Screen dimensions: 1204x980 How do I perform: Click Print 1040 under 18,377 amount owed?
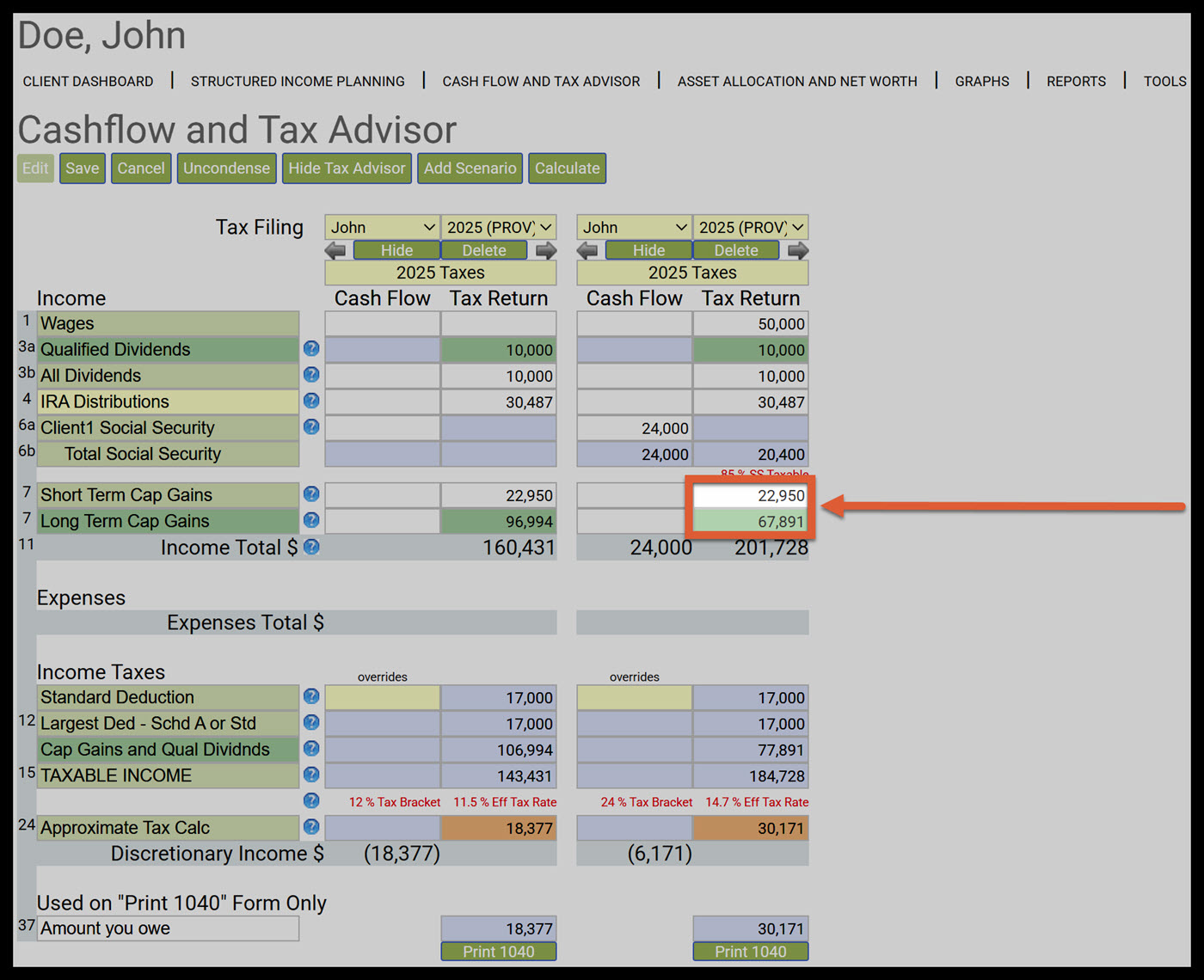499,952
